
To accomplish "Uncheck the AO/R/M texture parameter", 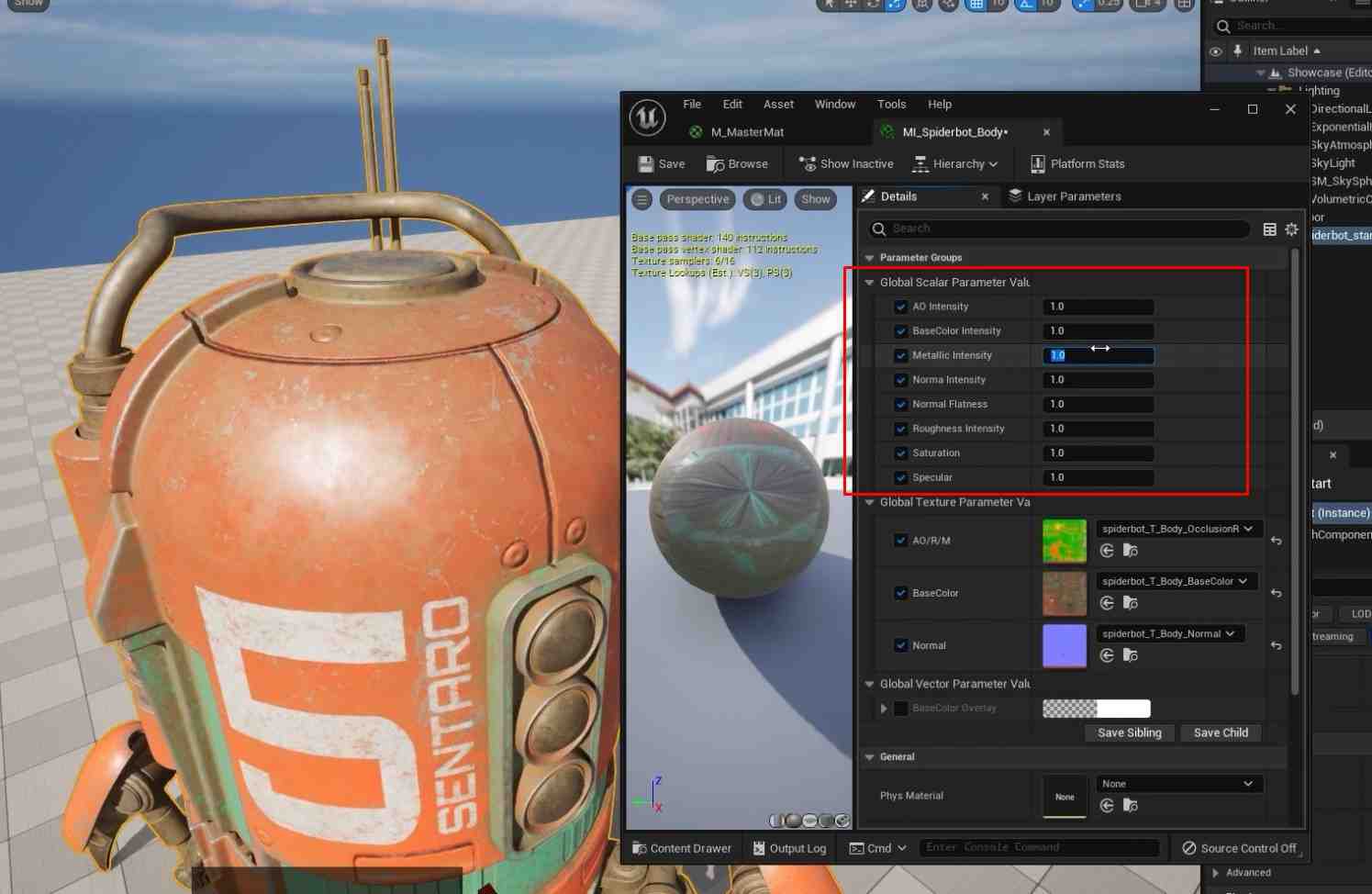I will point(900,541).
